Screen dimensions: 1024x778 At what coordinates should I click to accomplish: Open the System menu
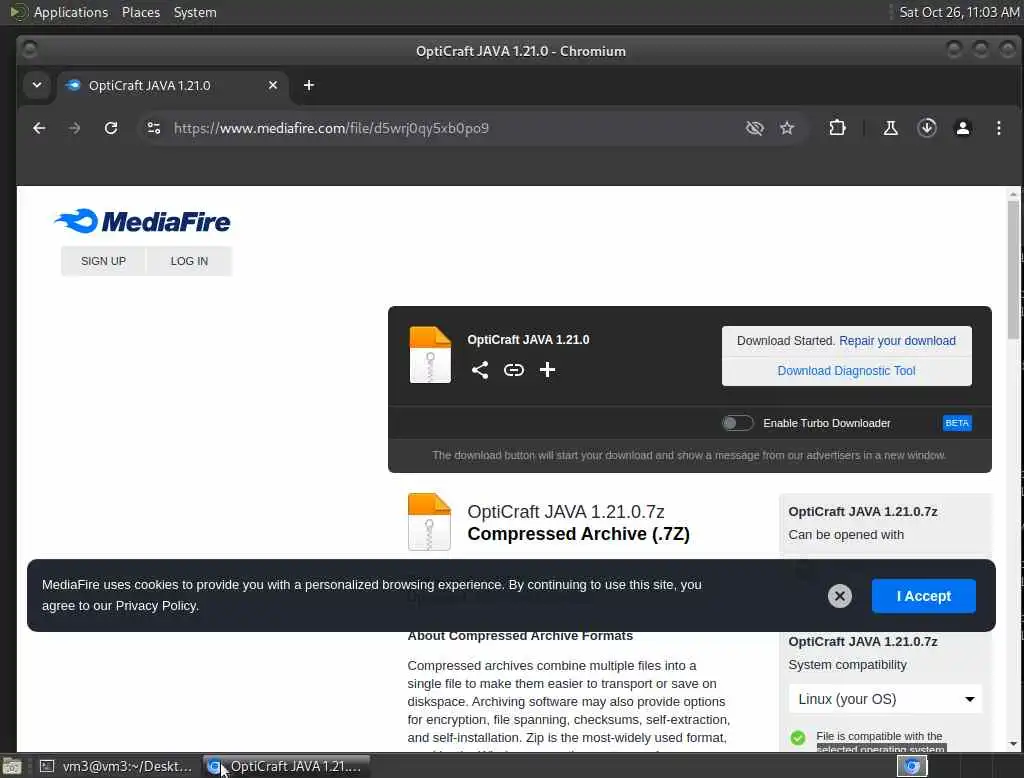point(195,12)
